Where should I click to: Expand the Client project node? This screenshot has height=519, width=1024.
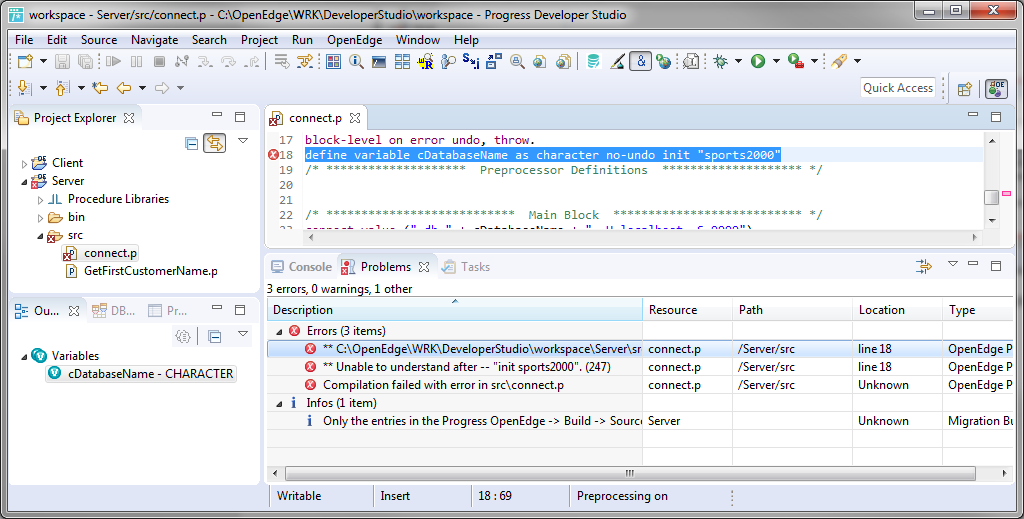pyautogui.click(x=25, y=164)
